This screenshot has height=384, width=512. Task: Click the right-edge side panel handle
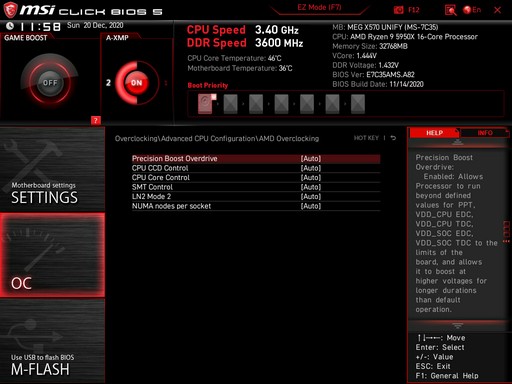point(506,231)
